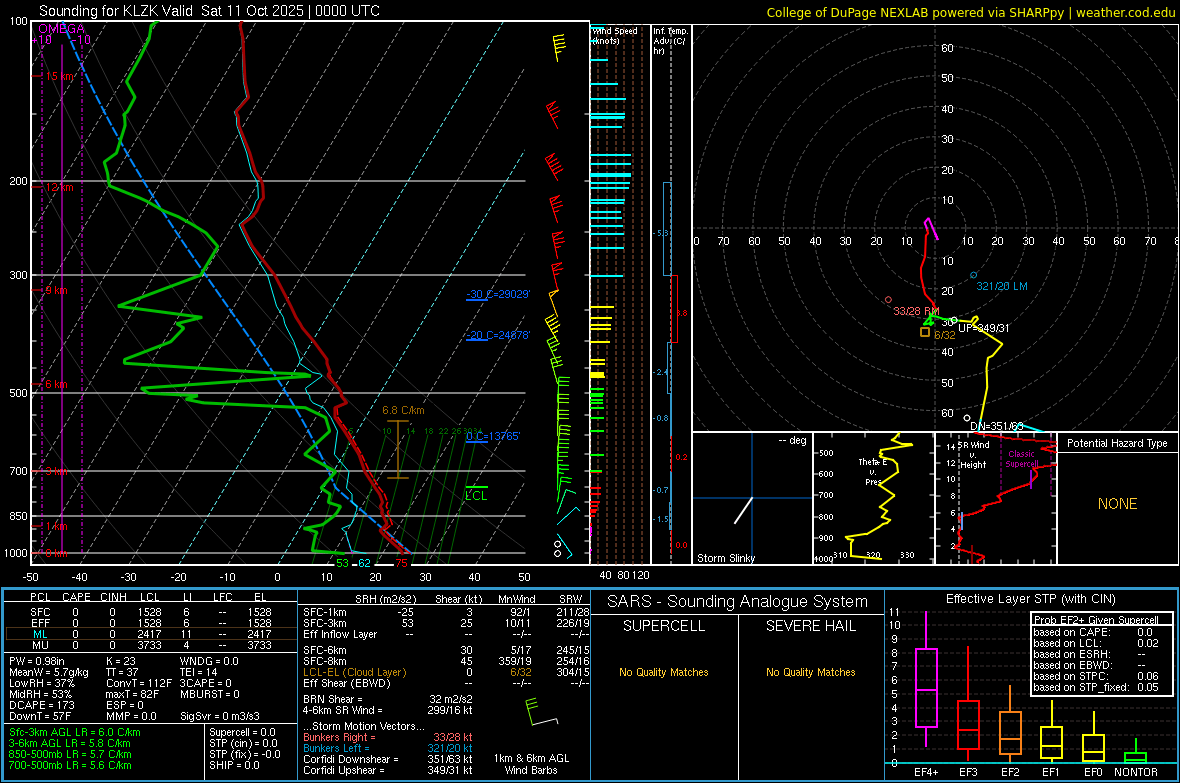Click the 321/20 LM hodograph label

[1002, 286]
